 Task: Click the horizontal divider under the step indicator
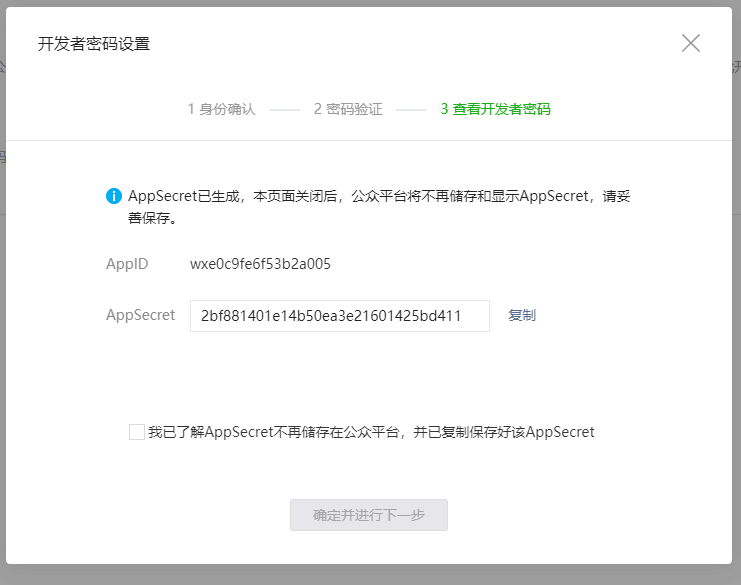(x=370, y=140)
